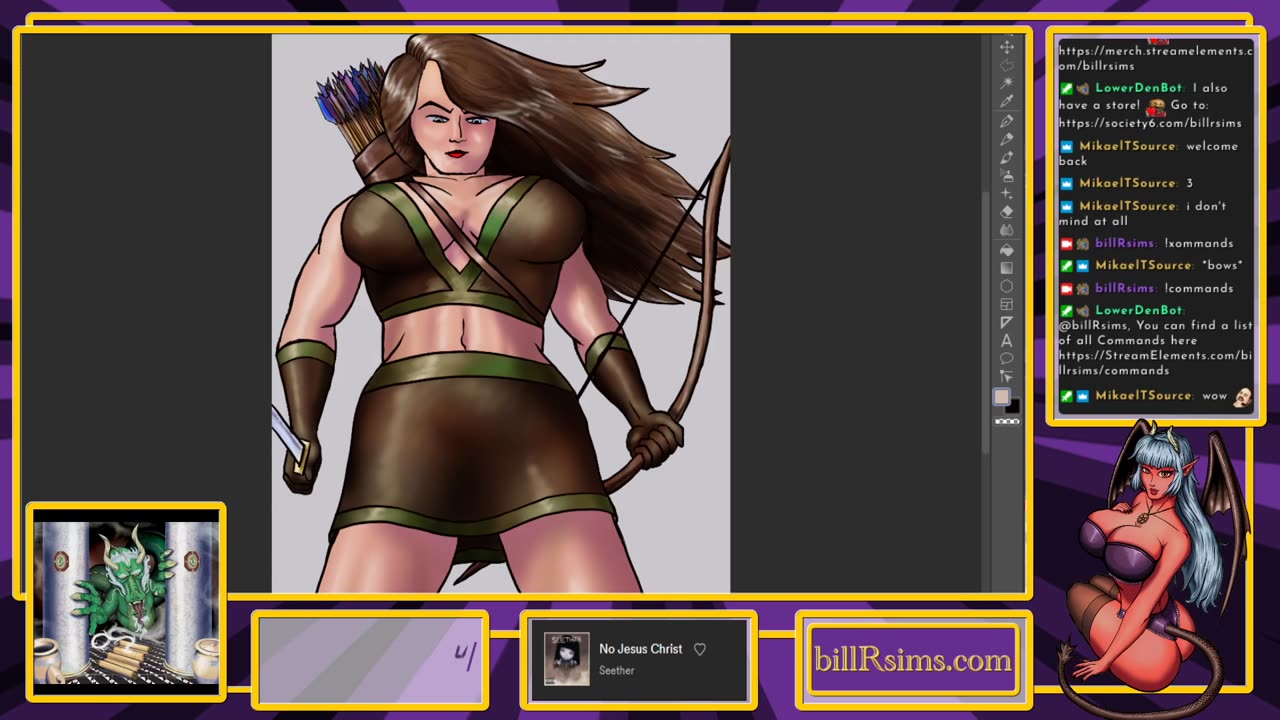Open the StreamElements.com commands link in chat
This screenshot has height=720, width=1280.
1155,362
